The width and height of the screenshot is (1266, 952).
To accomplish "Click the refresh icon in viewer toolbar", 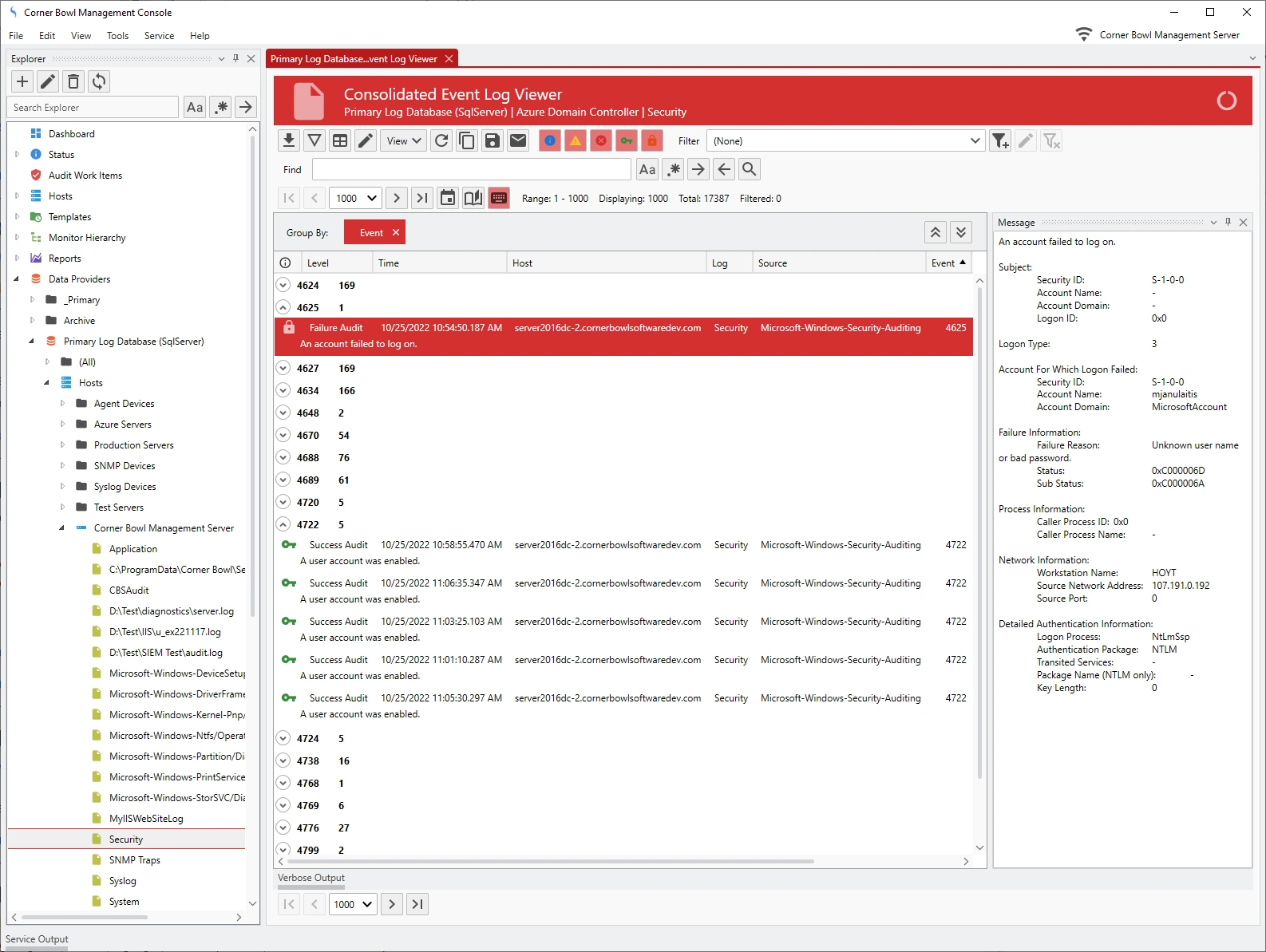I will point(441,141).
